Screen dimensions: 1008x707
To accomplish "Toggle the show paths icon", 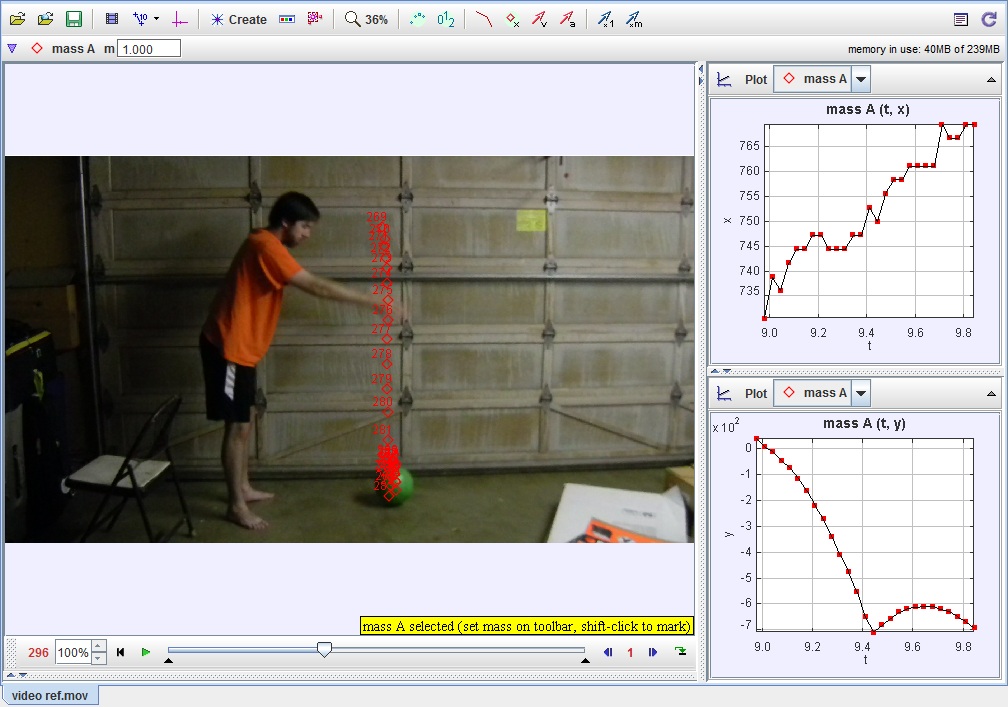I will tap(483, 19).
